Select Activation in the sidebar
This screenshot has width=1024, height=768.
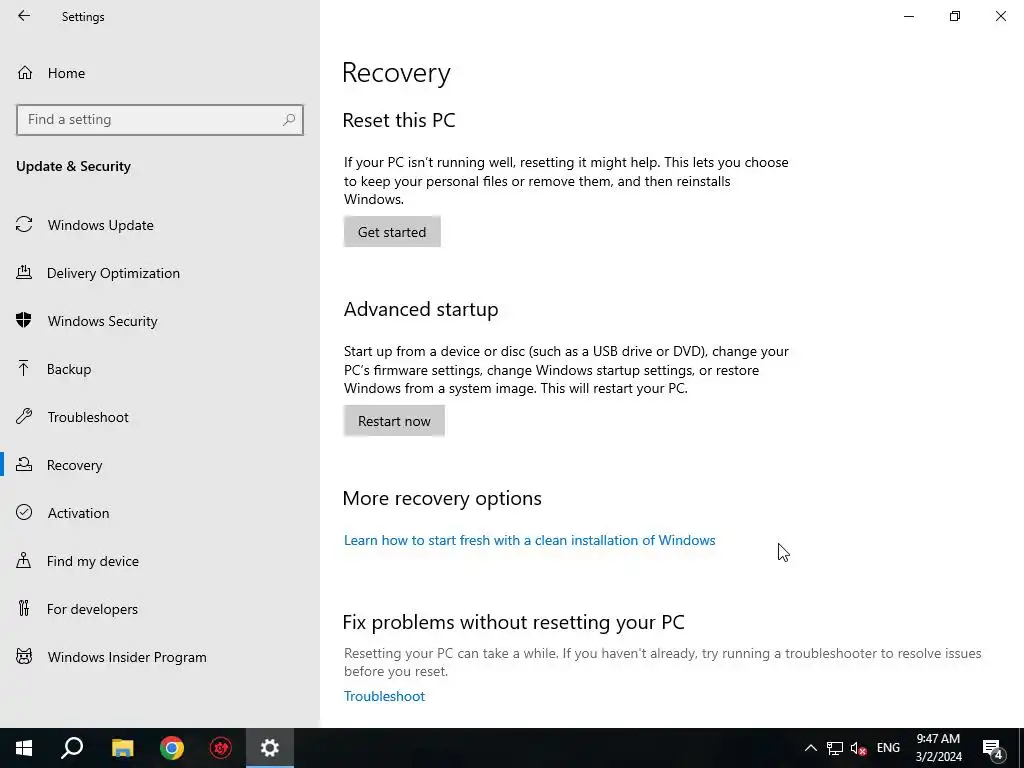click(x=160, y=513)
